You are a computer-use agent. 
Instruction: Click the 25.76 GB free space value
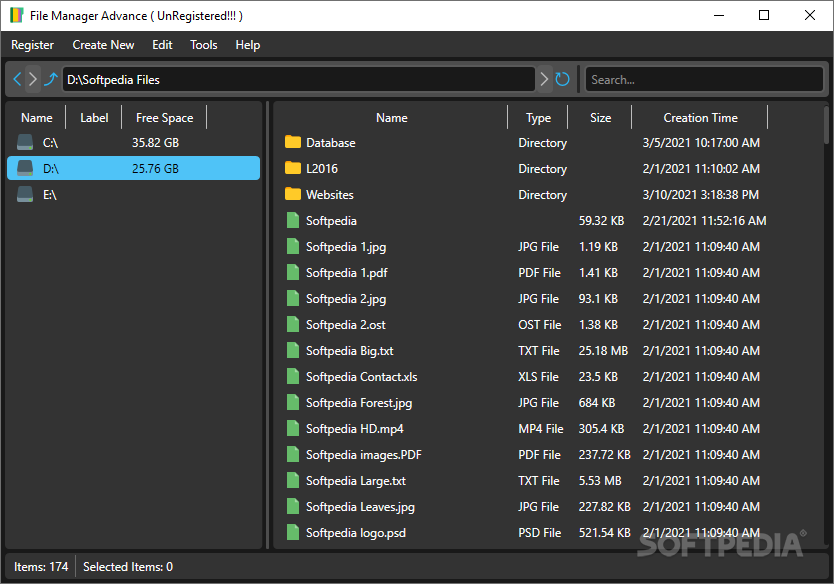click(x=155, y=169)
